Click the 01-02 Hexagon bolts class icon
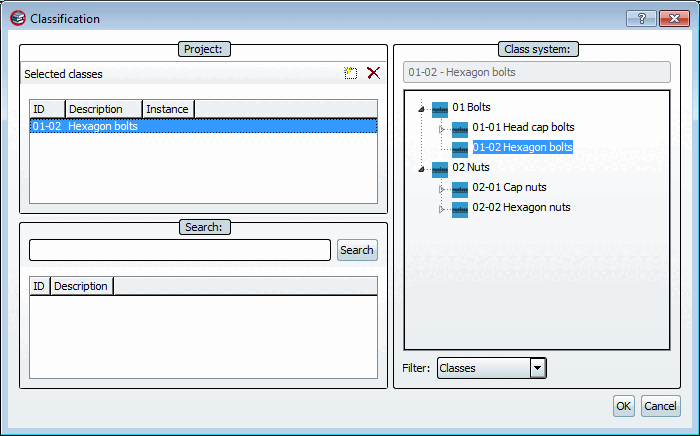 460,149
